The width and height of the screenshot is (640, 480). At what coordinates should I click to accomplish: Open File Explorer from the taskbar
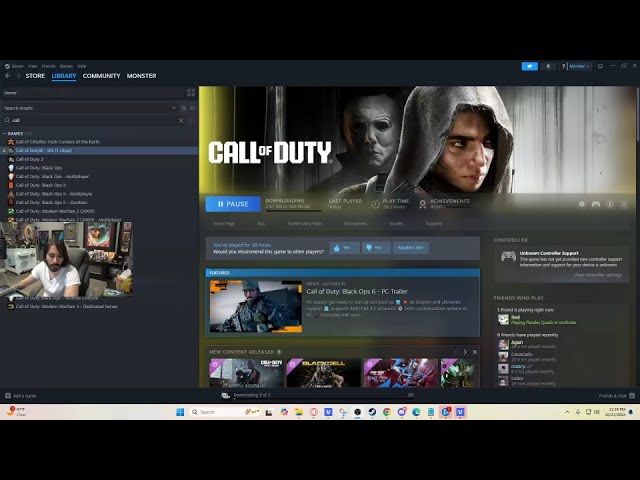[x=299, y=412]
